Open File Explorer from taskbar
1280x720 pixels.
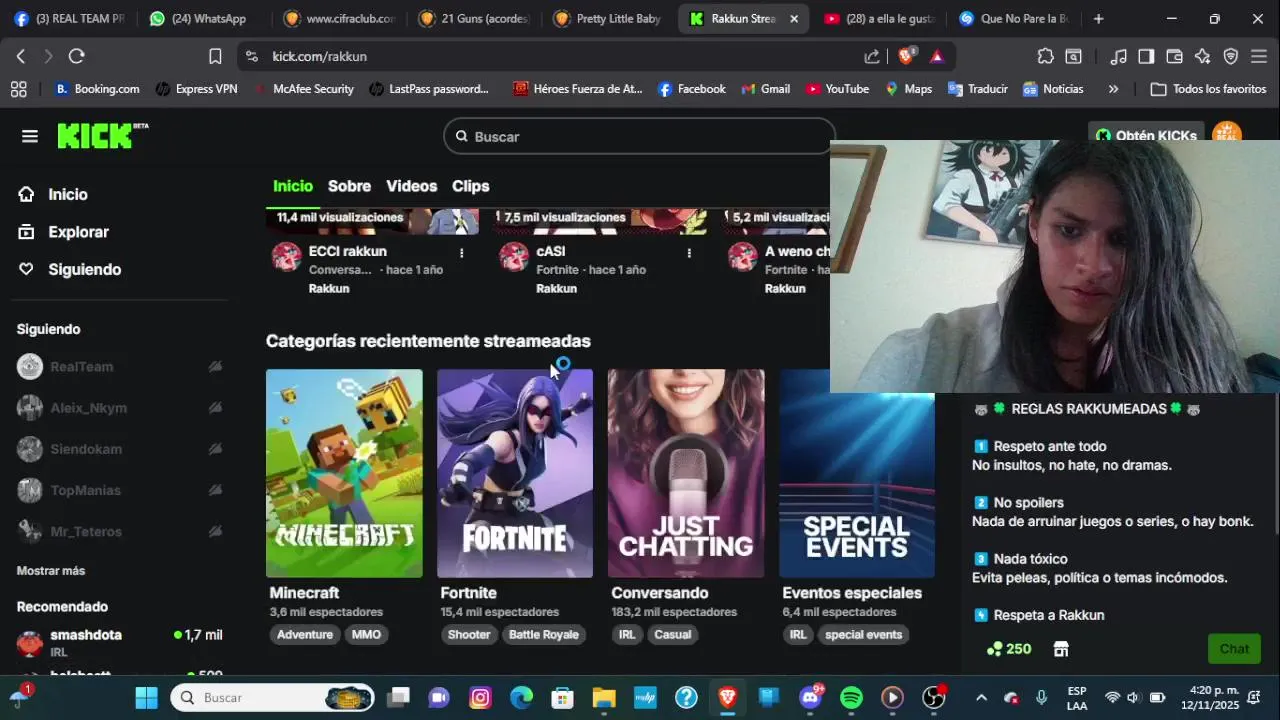(604, 698)
